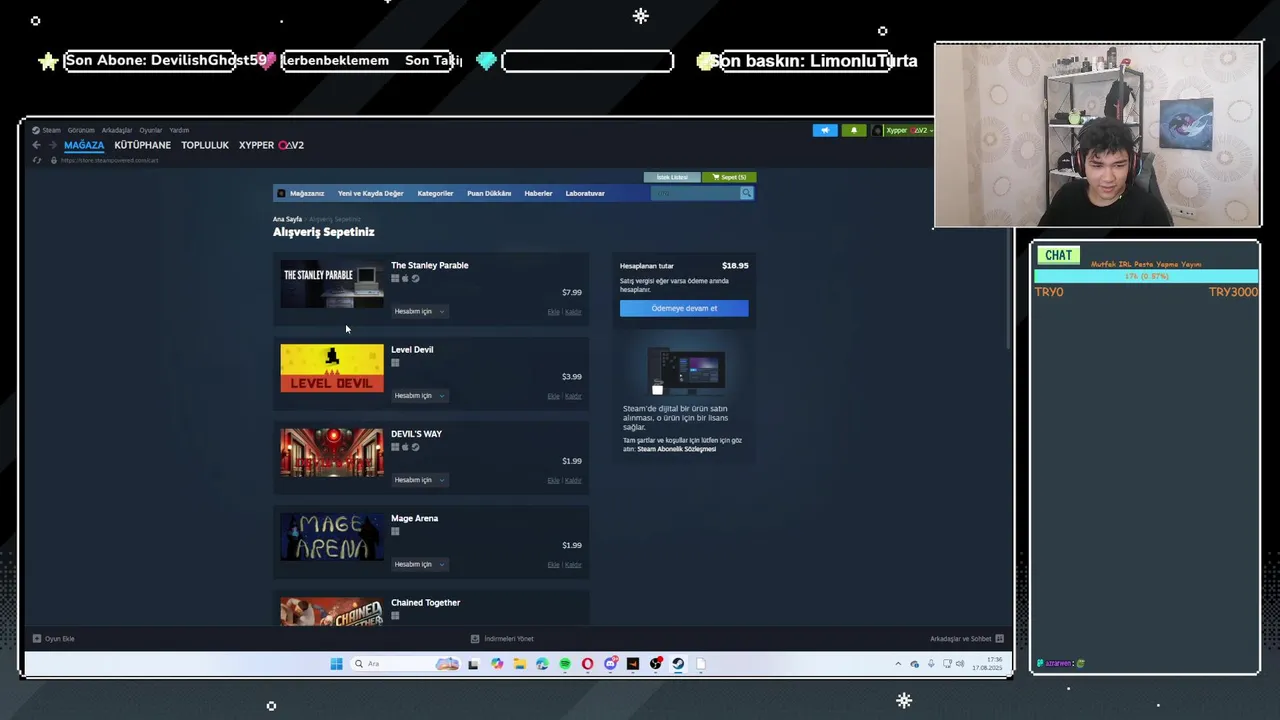Go to Ana Sayfa breadcrumb
The height and width of the screenshot is (720, 1280).
point(287,219)
